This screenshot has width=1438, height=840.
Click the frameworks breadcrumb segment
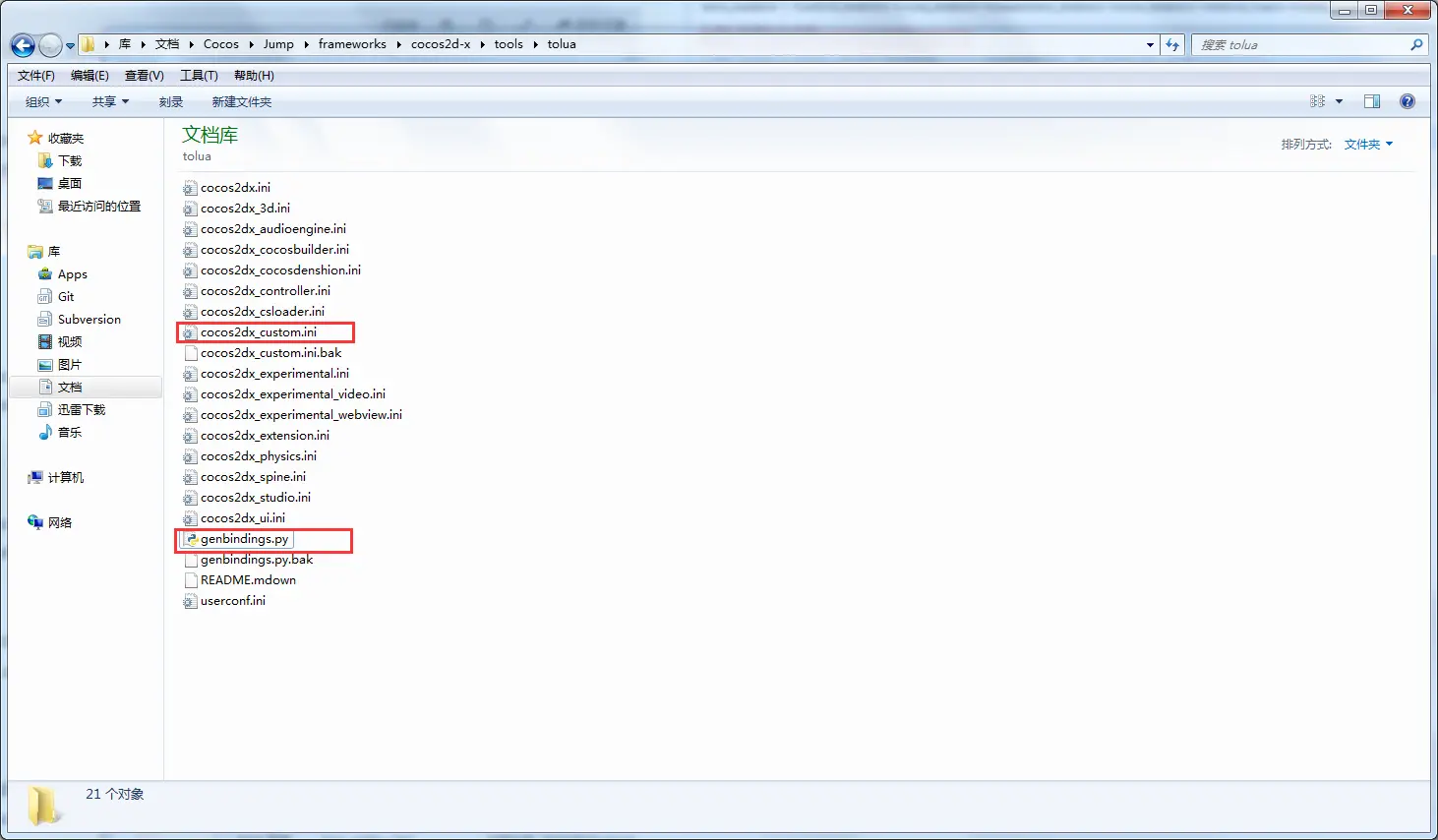352,44
